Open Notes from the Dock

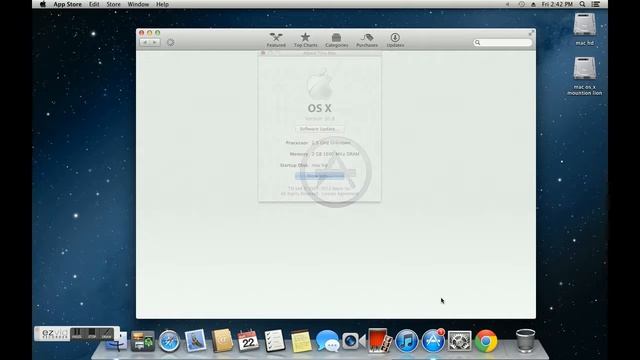[x=301, y=341]
